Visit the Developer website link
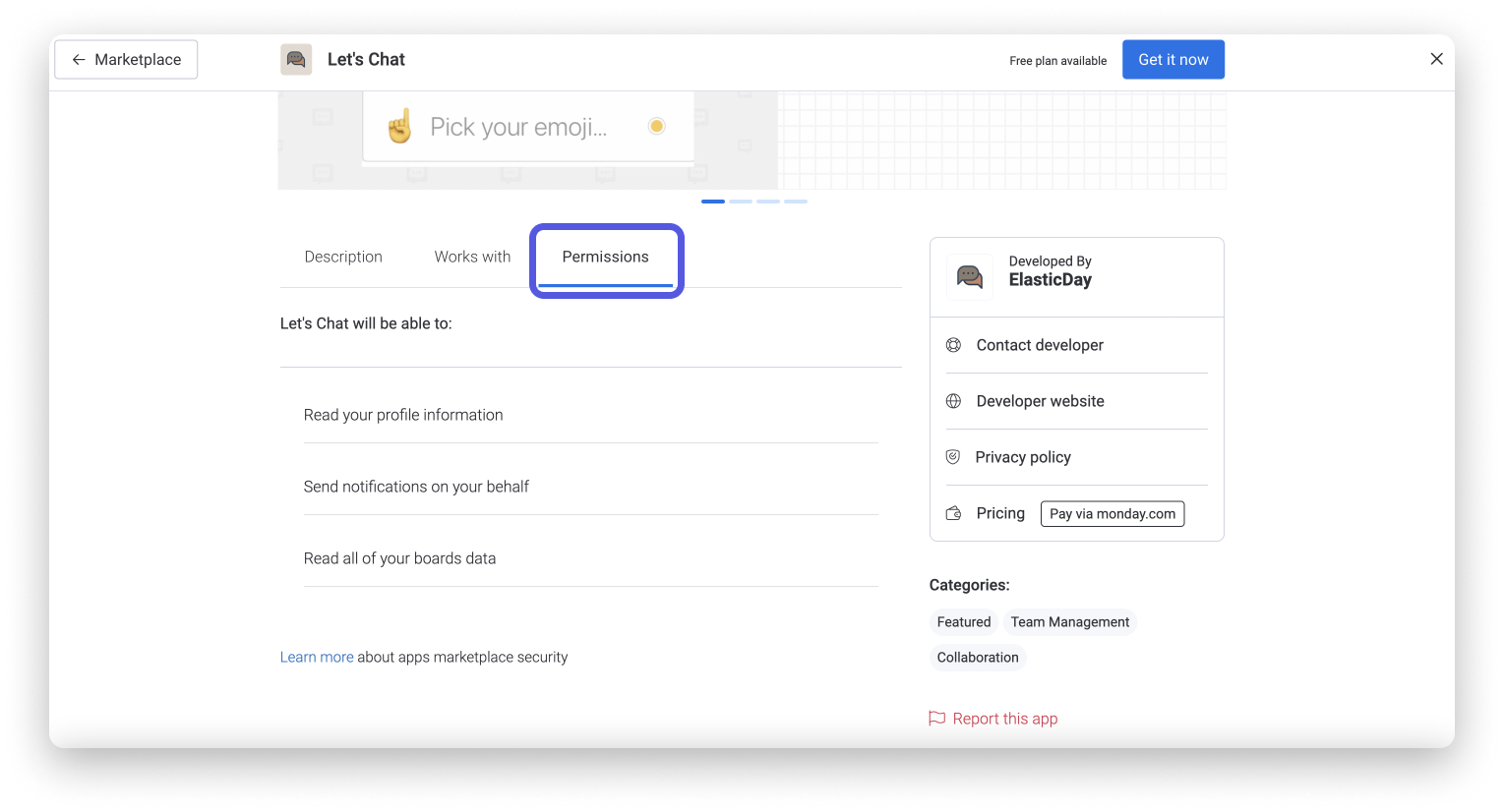 click(1040, 401)
